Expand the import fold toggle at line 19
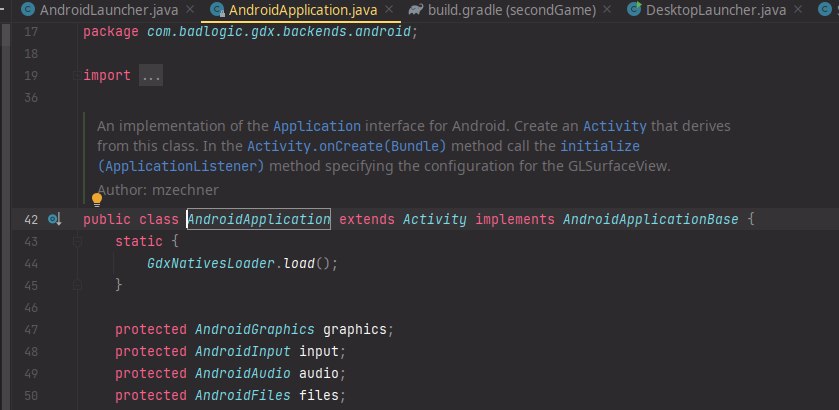 (78, 75)
